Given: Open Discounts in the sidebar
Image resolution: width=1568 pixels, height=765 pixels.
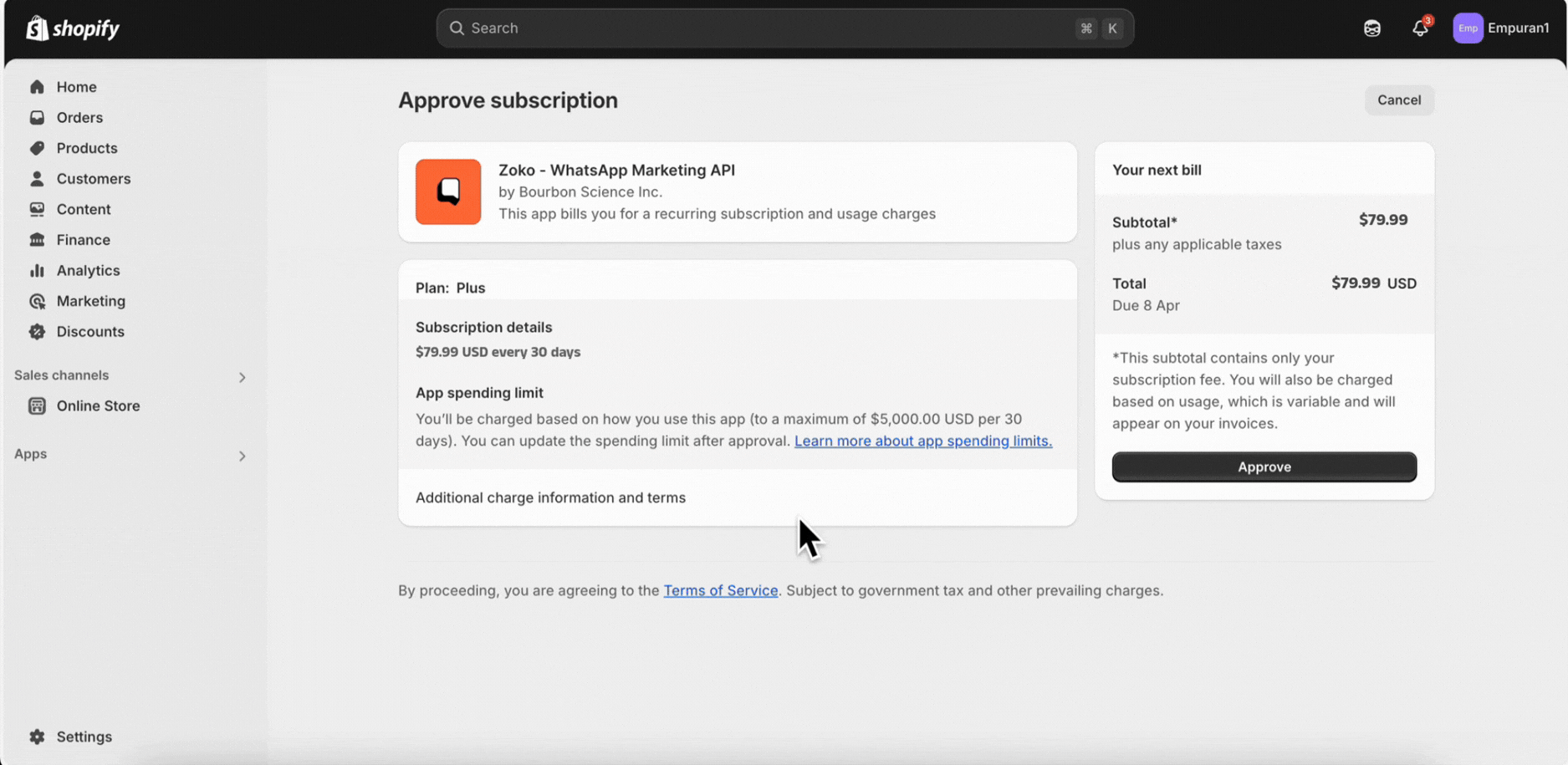Looking at the screenshot, I should pos(90,332).
